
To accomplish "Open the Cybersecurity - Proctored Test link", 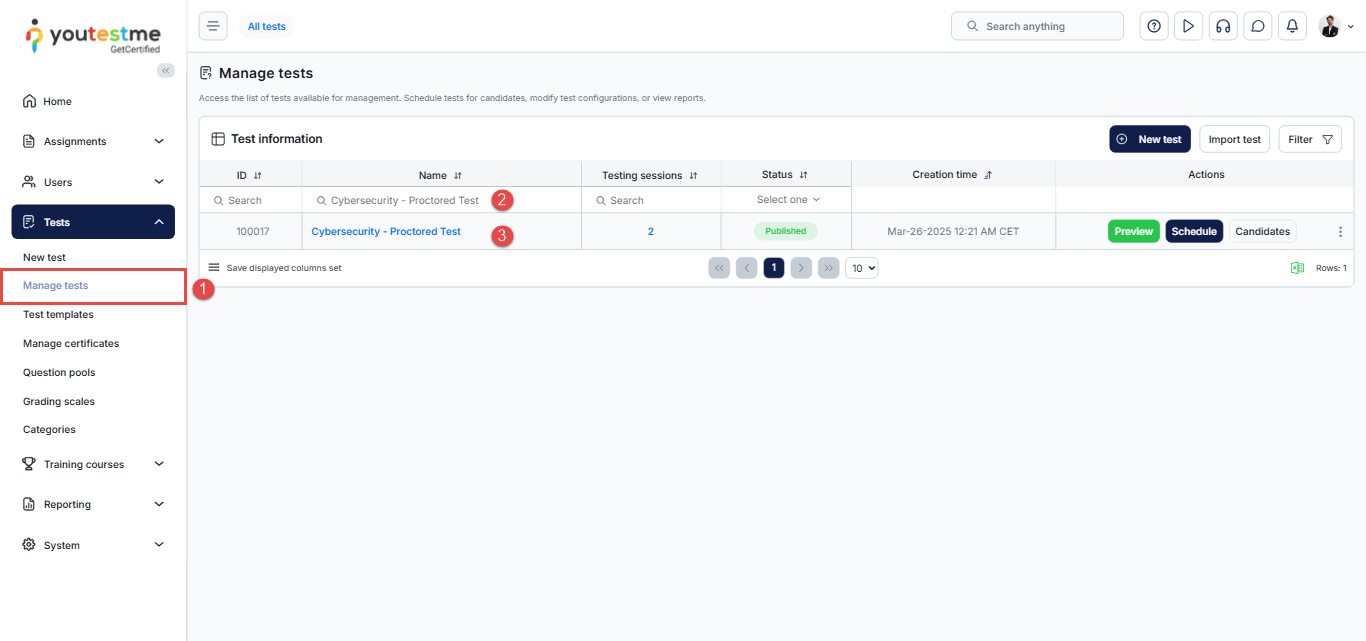I will point(386,232).
